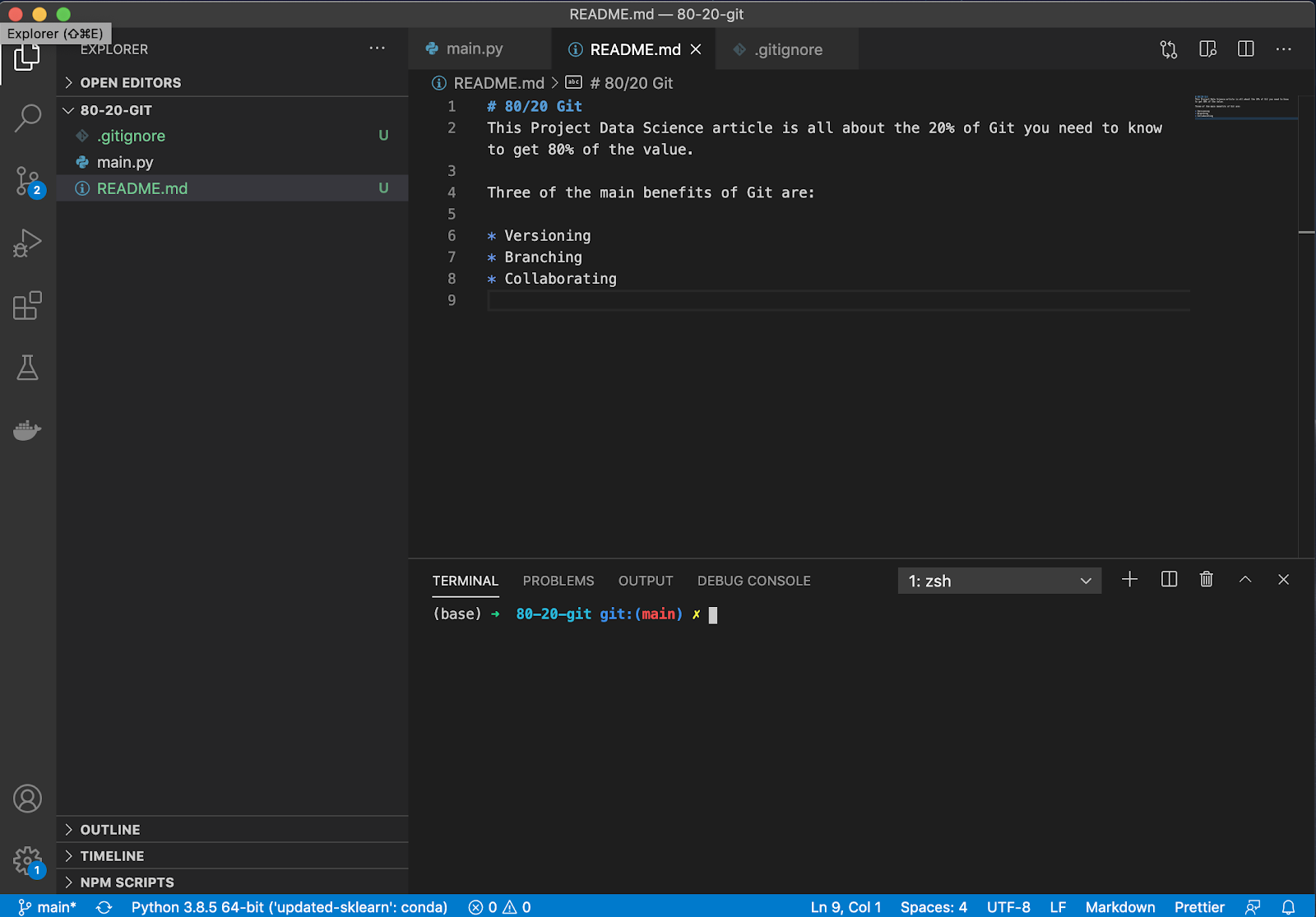Open the Accounts icon
Image resolution: width=1316 pixels, height=917 pixels.
[27, 799]
